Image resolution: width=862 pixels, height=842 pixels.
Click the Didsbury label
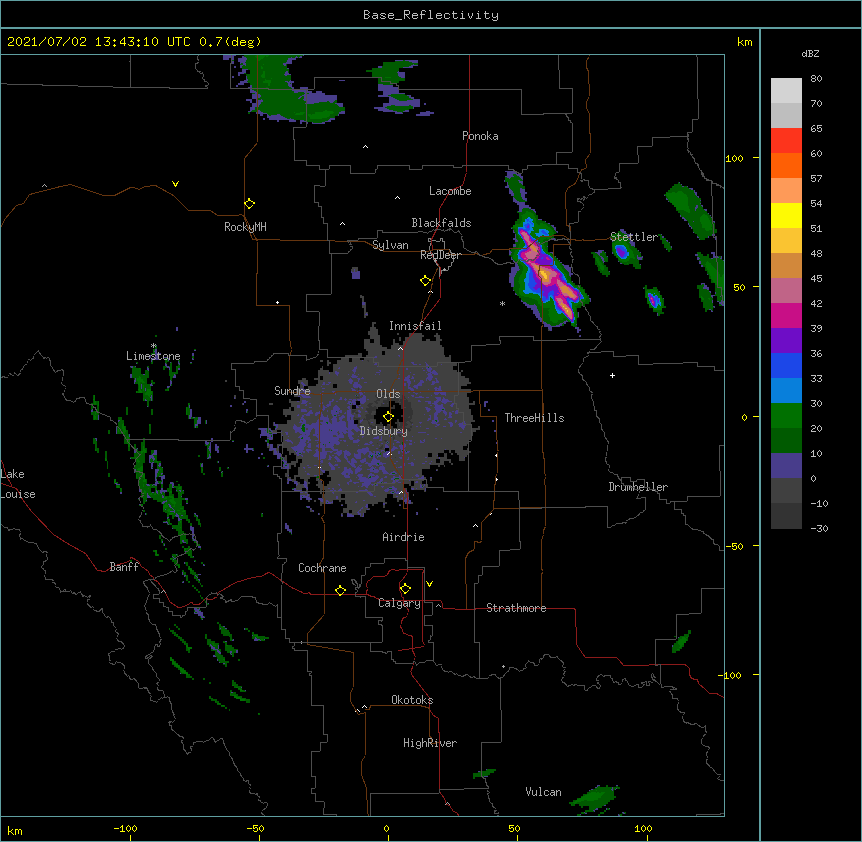(384, 431)
